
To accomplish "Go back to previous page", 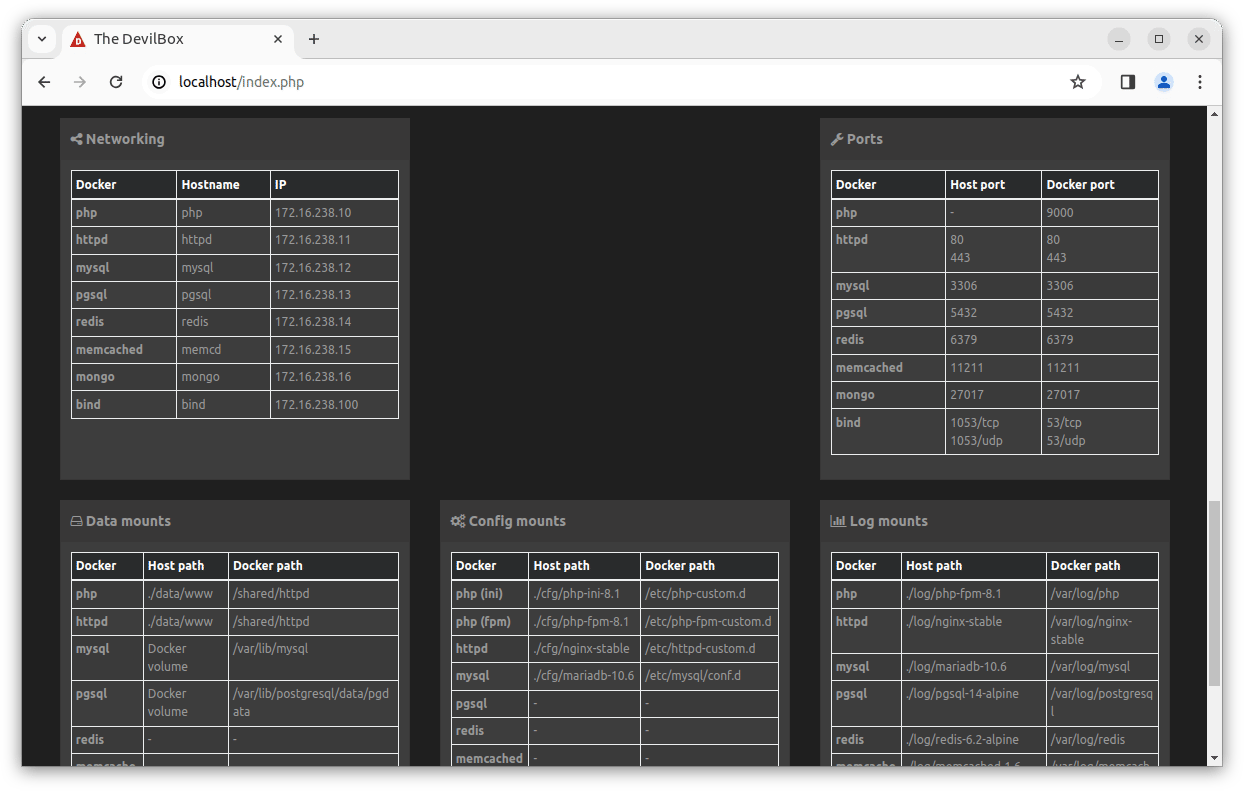I will 44,82.
